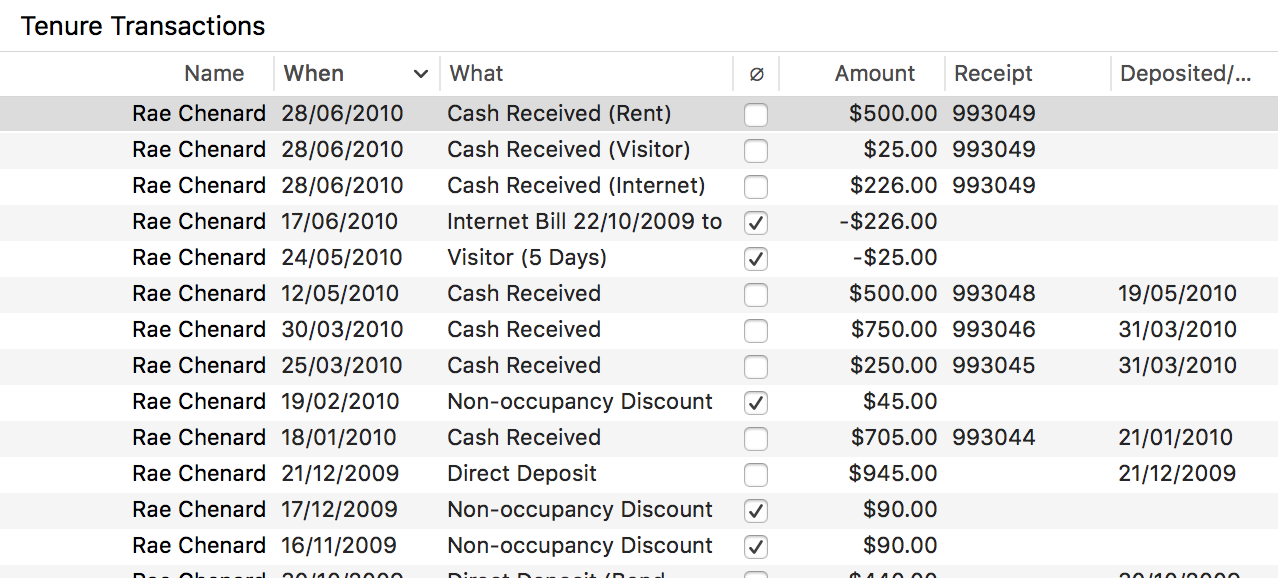
Task: Select receipt number 993046 cell
Action: click(994, 330)
